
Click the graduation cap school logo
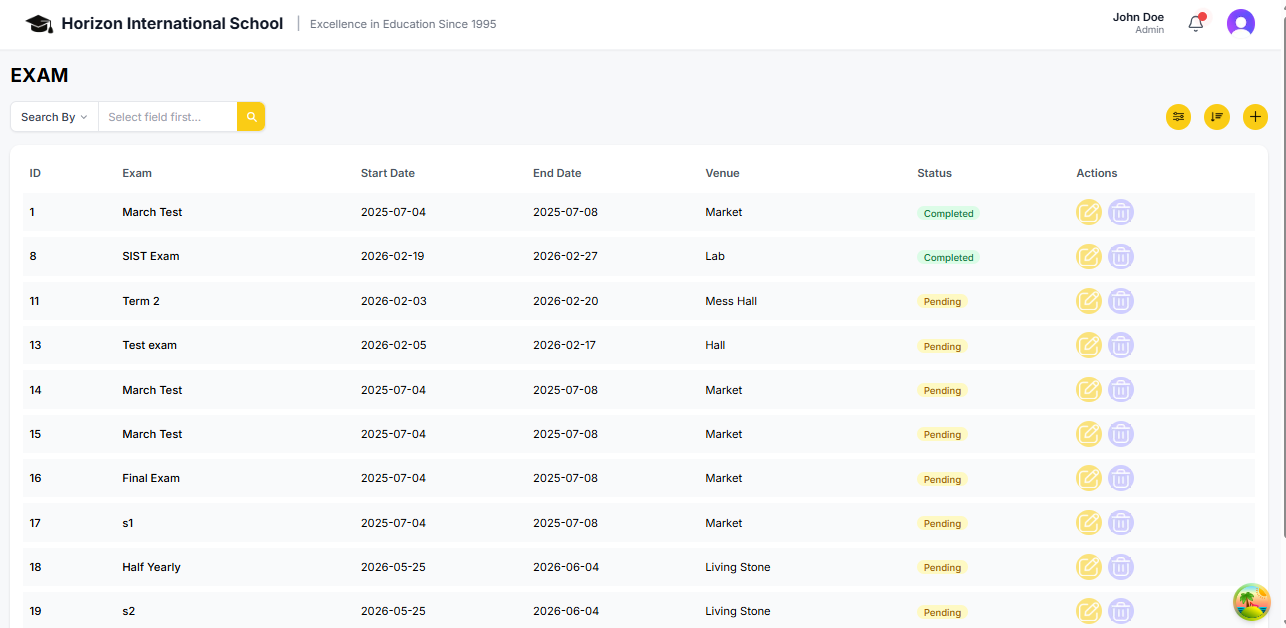coord(39,23)
